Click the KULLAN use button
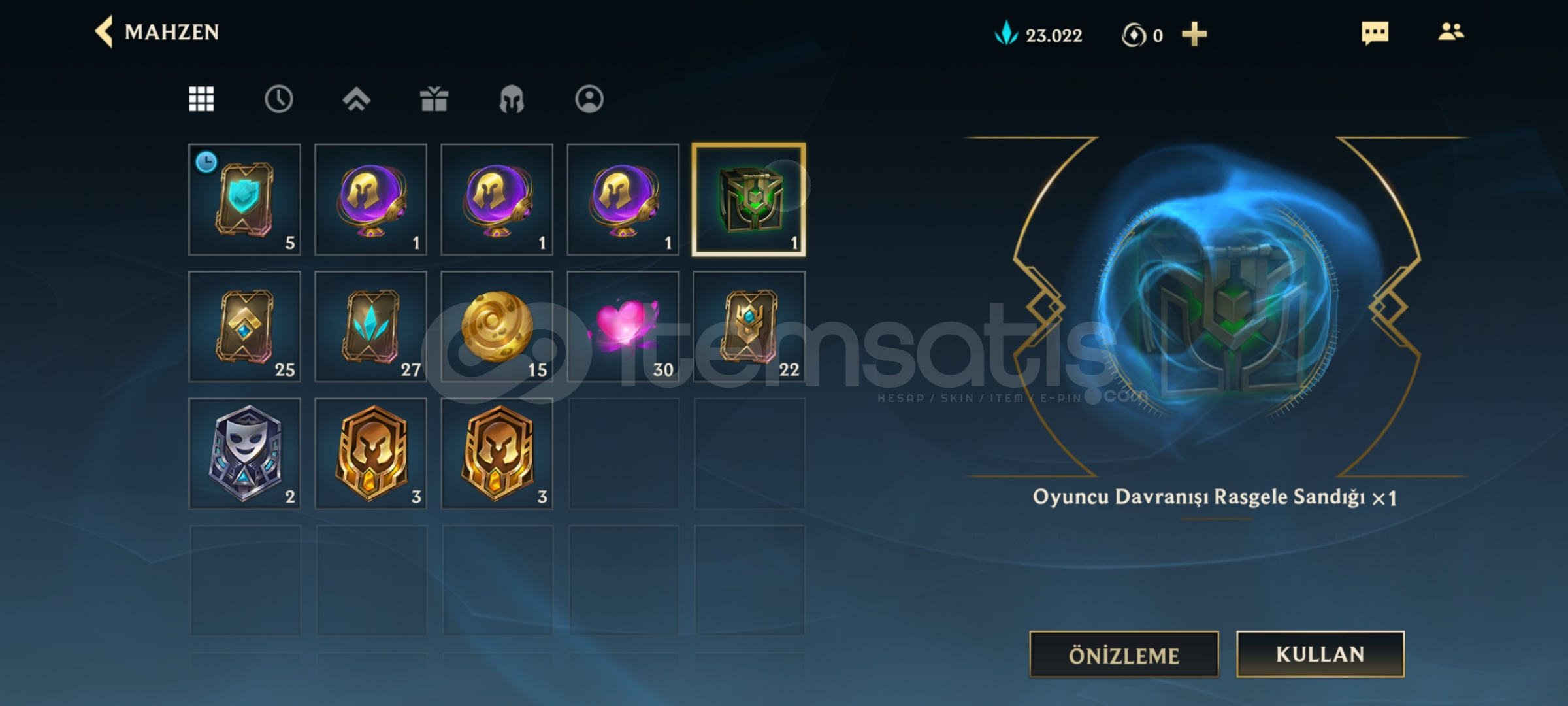 click(x=1320, y=654)
